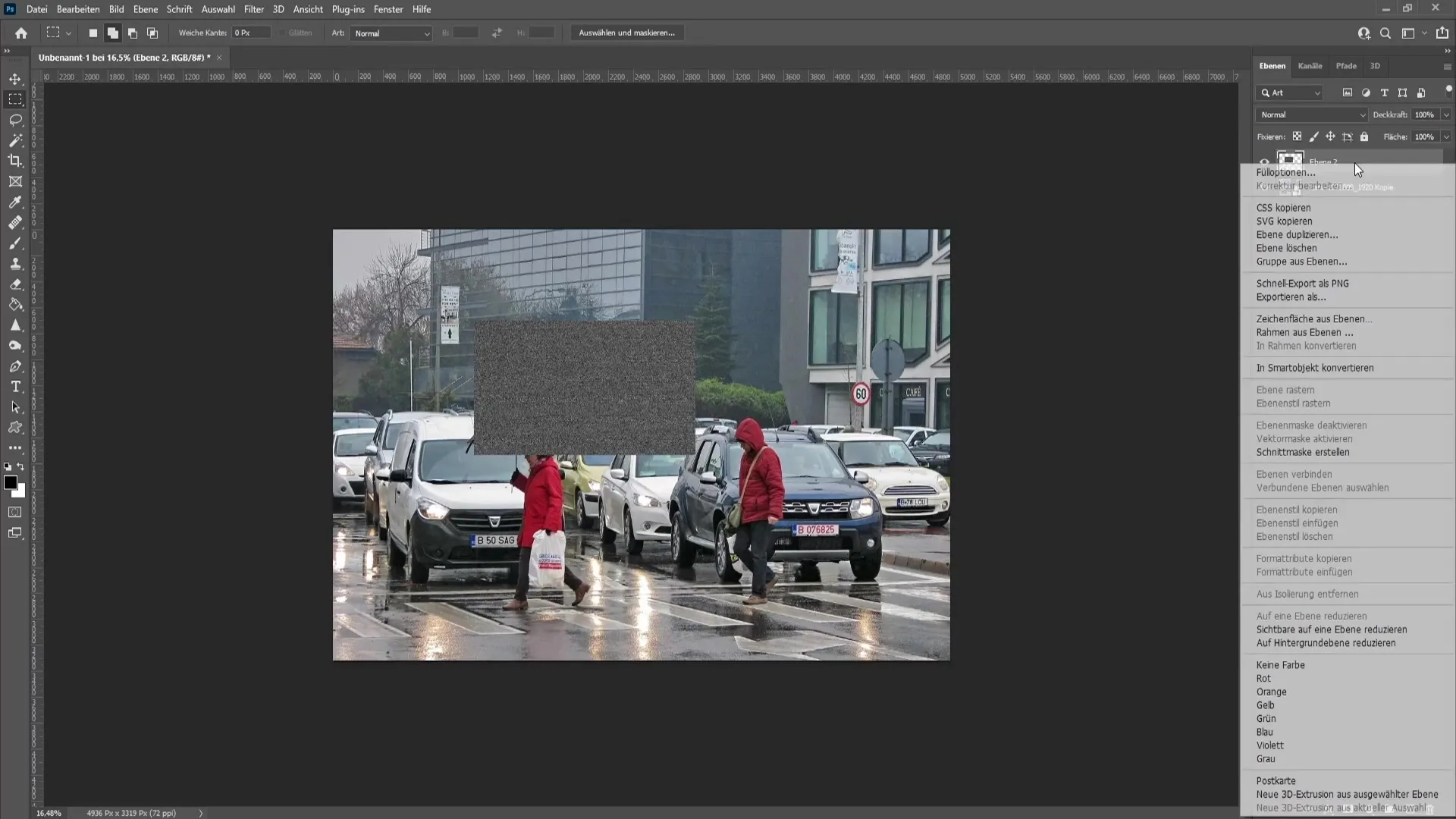1456x819 pixels.
Task: Select the Custom Shape tool
Action: pos(15,427)
